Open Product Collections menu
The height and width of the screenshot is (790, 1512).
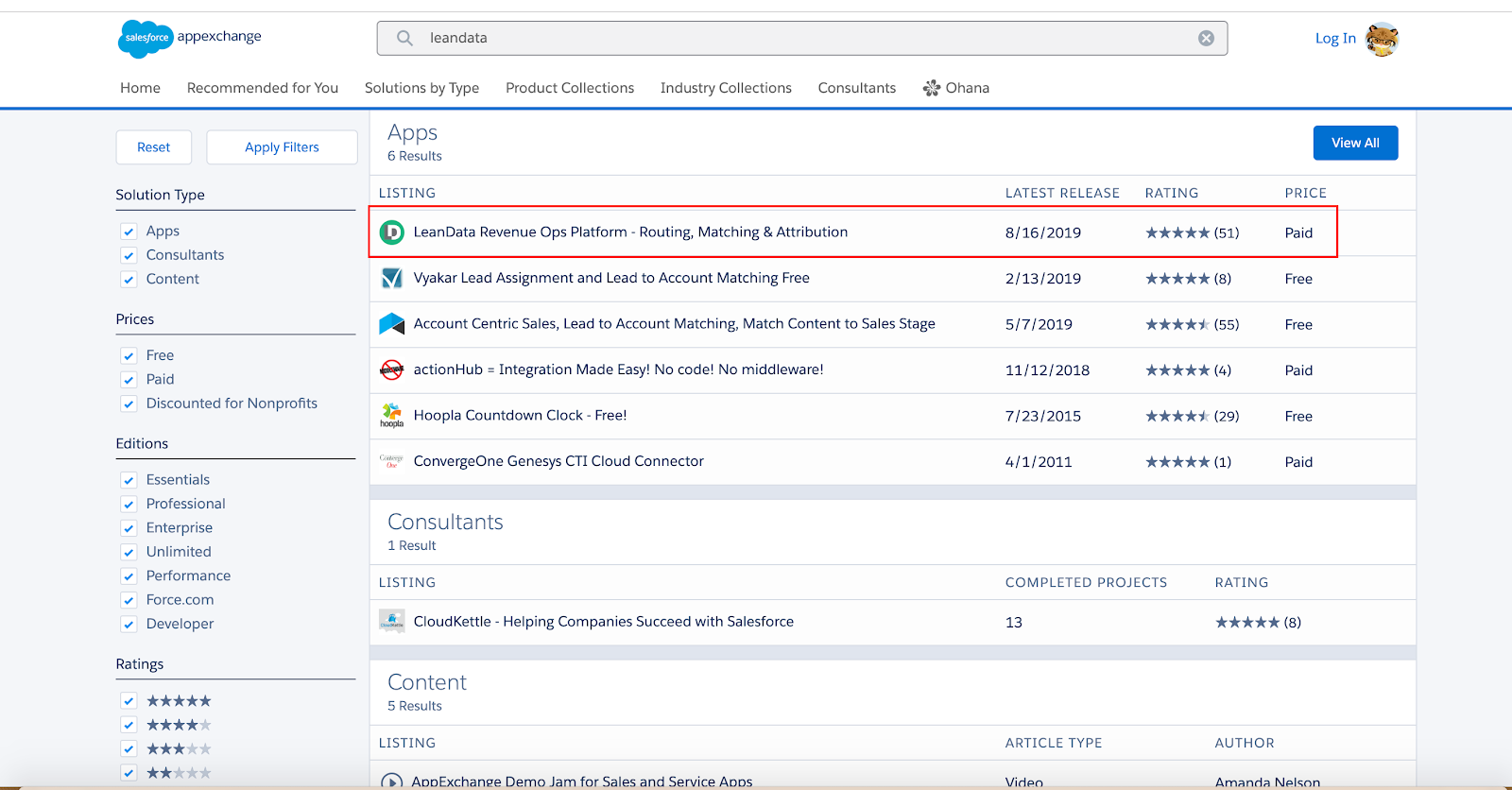coord(570,88)
